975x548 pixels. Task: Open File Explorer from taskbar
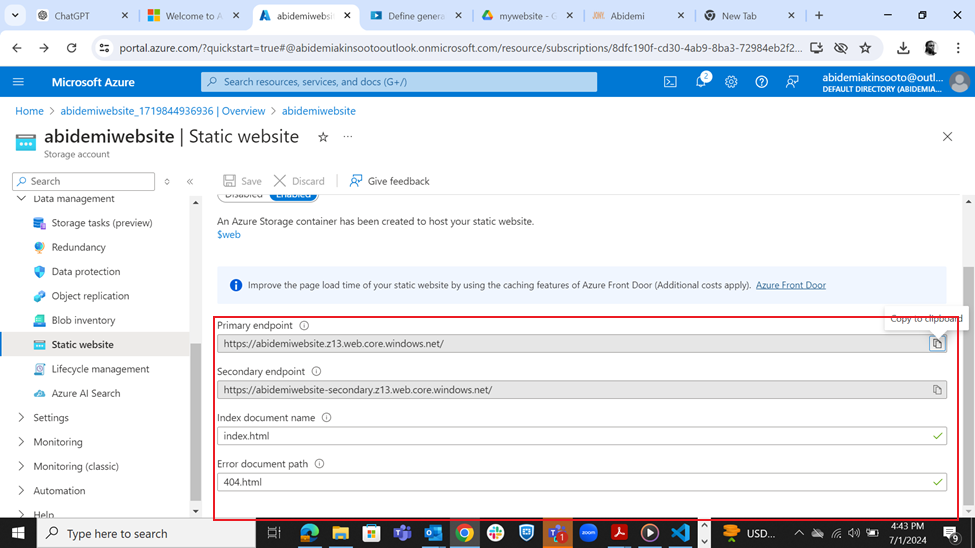pos(340,533)
